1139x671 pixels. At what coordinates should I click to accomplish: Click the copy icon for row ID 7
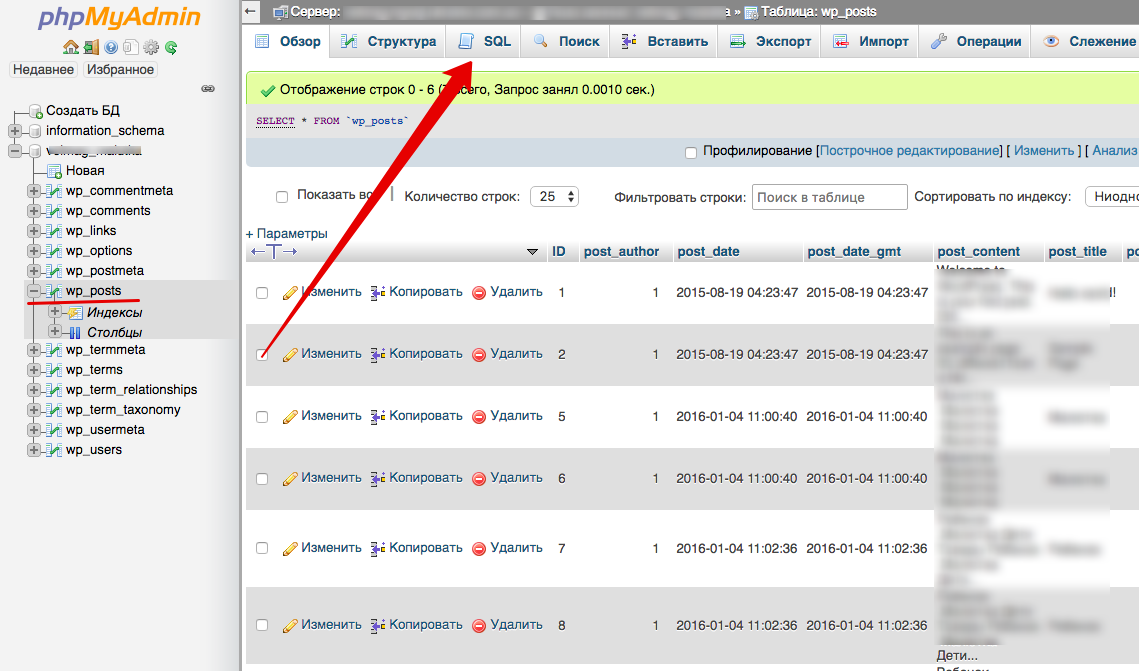pyautogui.click(x=378, y=548)
